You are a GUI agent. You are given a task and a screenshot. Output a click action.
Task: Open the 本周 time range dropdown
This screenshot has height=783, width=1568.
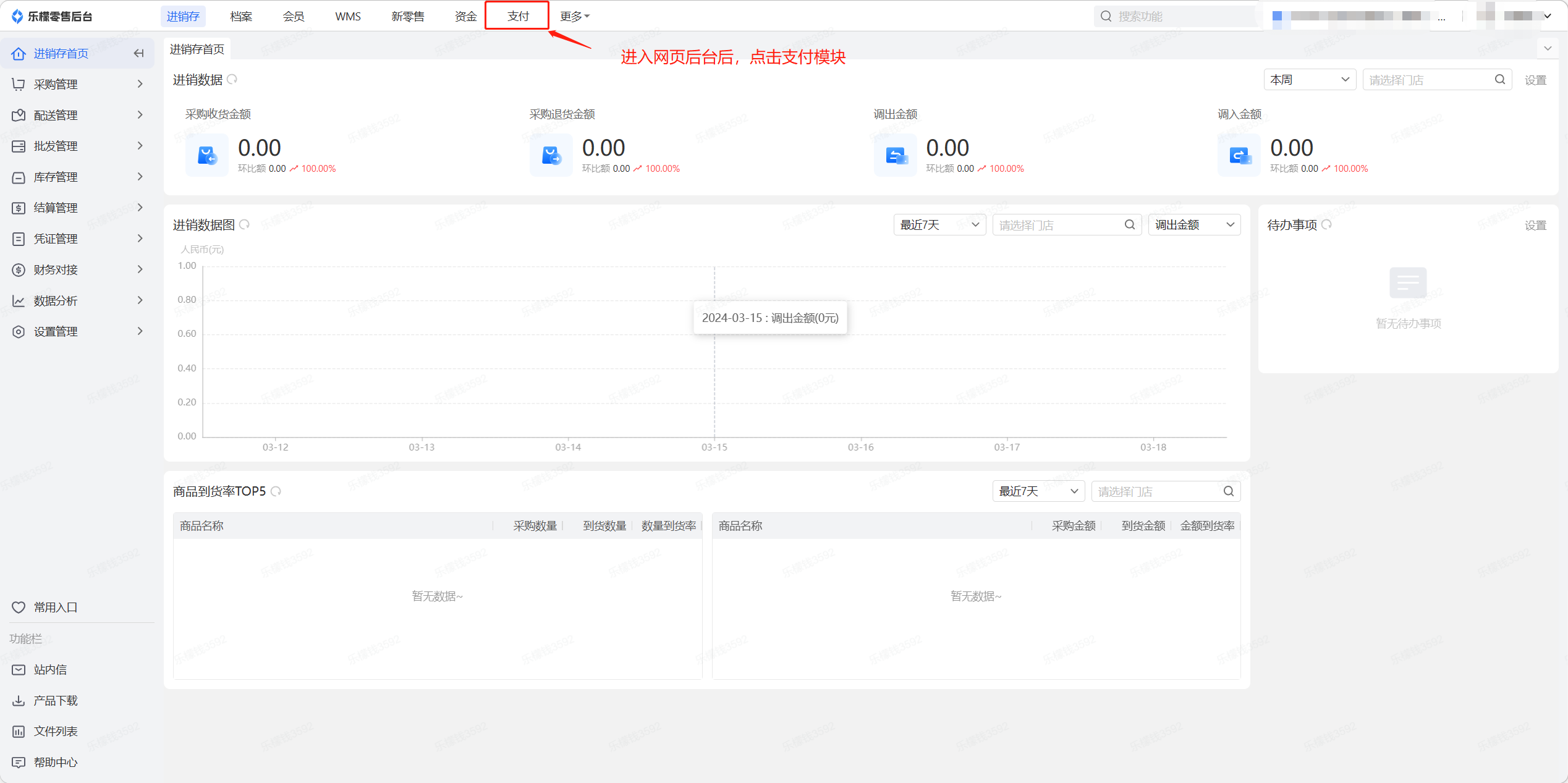point(1309,80)
